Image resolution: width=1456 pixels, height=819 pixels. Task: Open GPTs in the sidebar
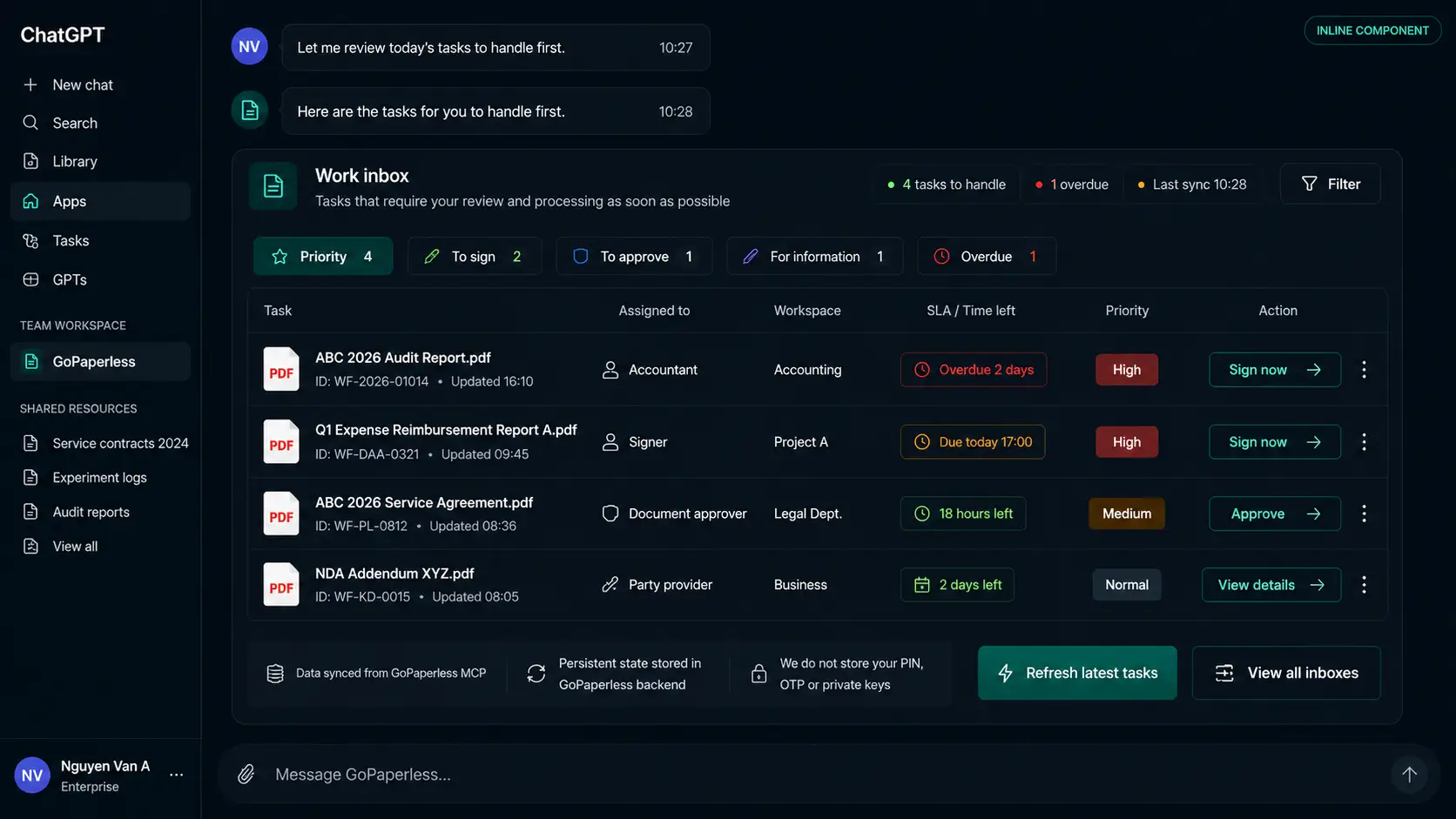pos(100,279)
